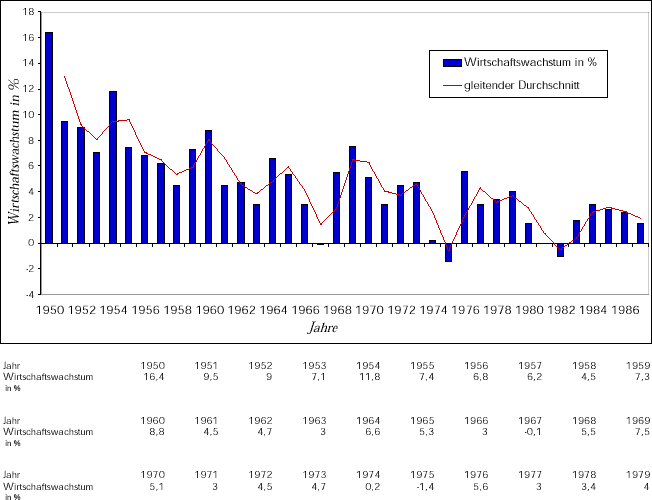
Task: Click the '1986' label on the x-axis
Action: (624, 309)
